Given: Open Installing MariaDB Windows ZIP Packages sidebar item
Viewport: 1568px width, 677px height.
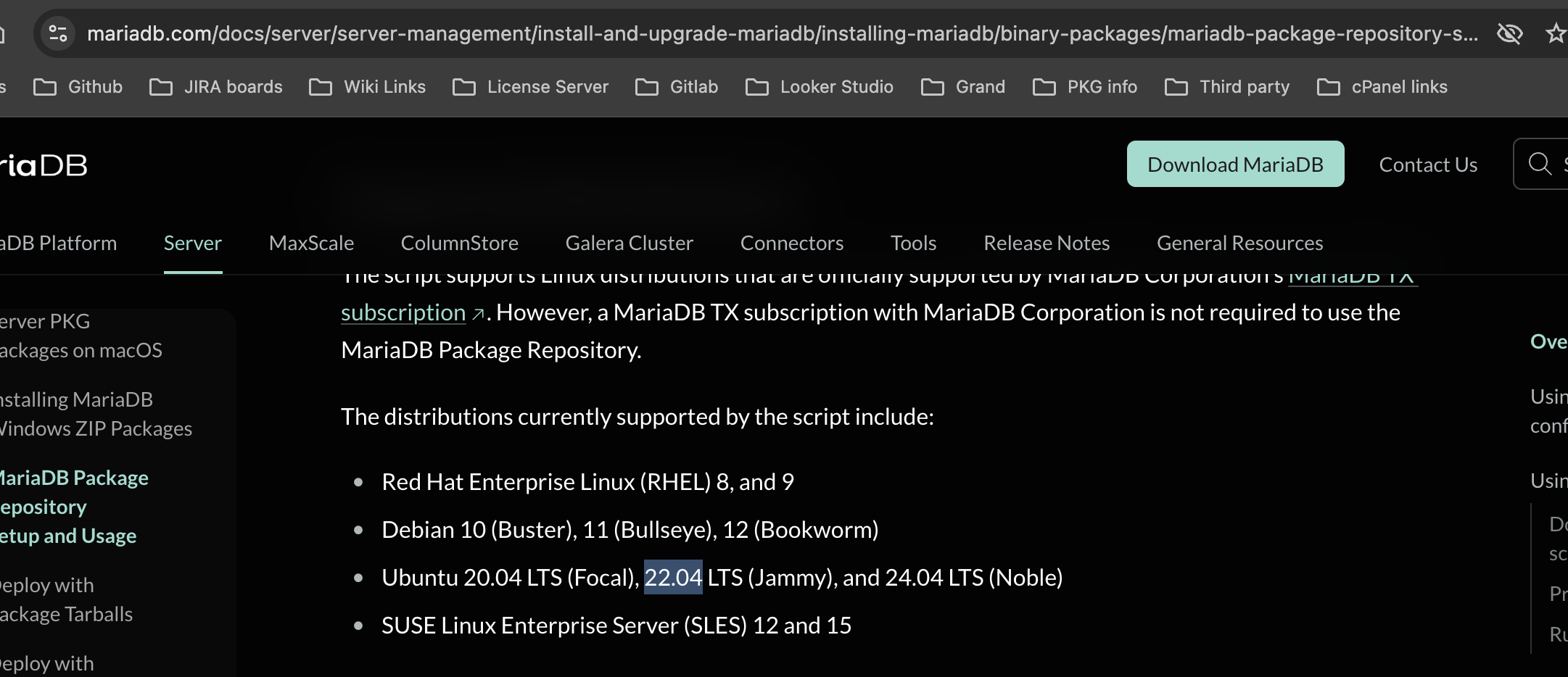Looking at the screenshot, I should (x=96, y=414).
